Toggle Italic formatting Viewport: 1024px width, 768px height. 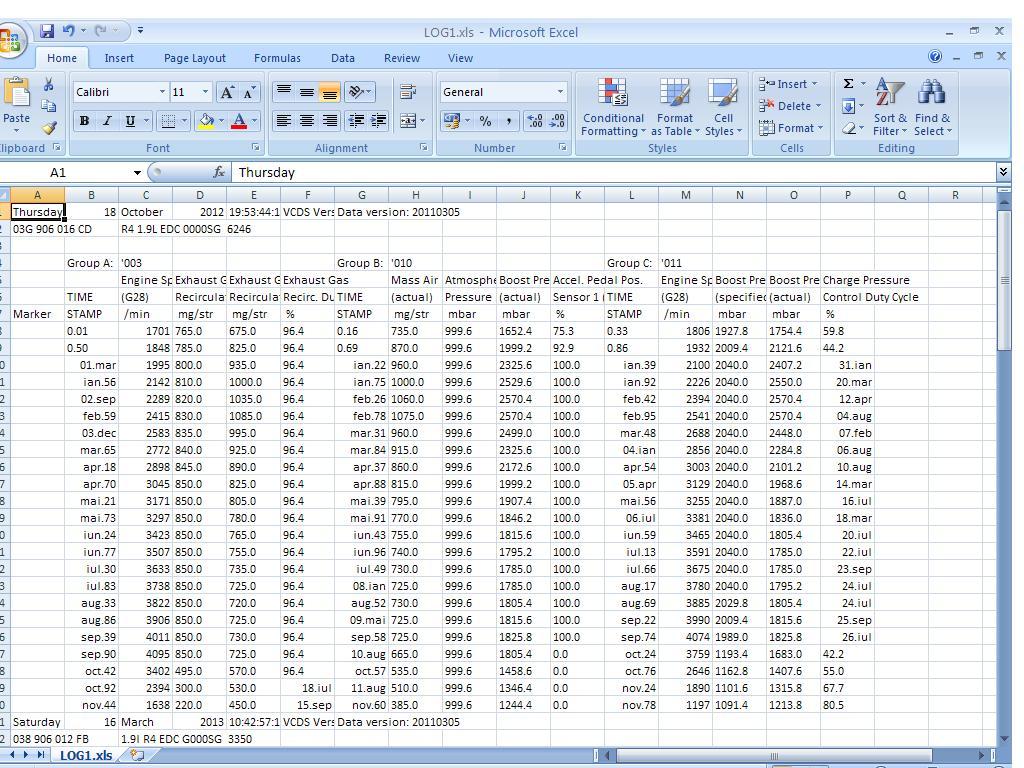coord(107,121)
